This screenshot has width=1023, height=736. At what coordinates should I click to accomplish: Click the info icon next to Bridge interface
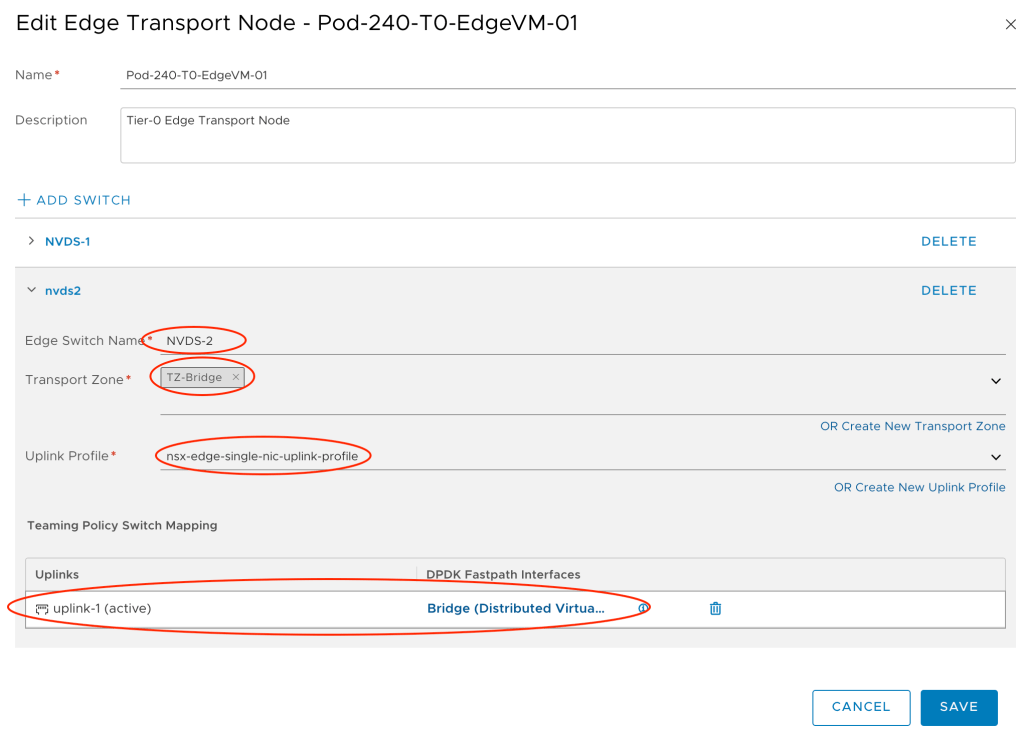644,608
